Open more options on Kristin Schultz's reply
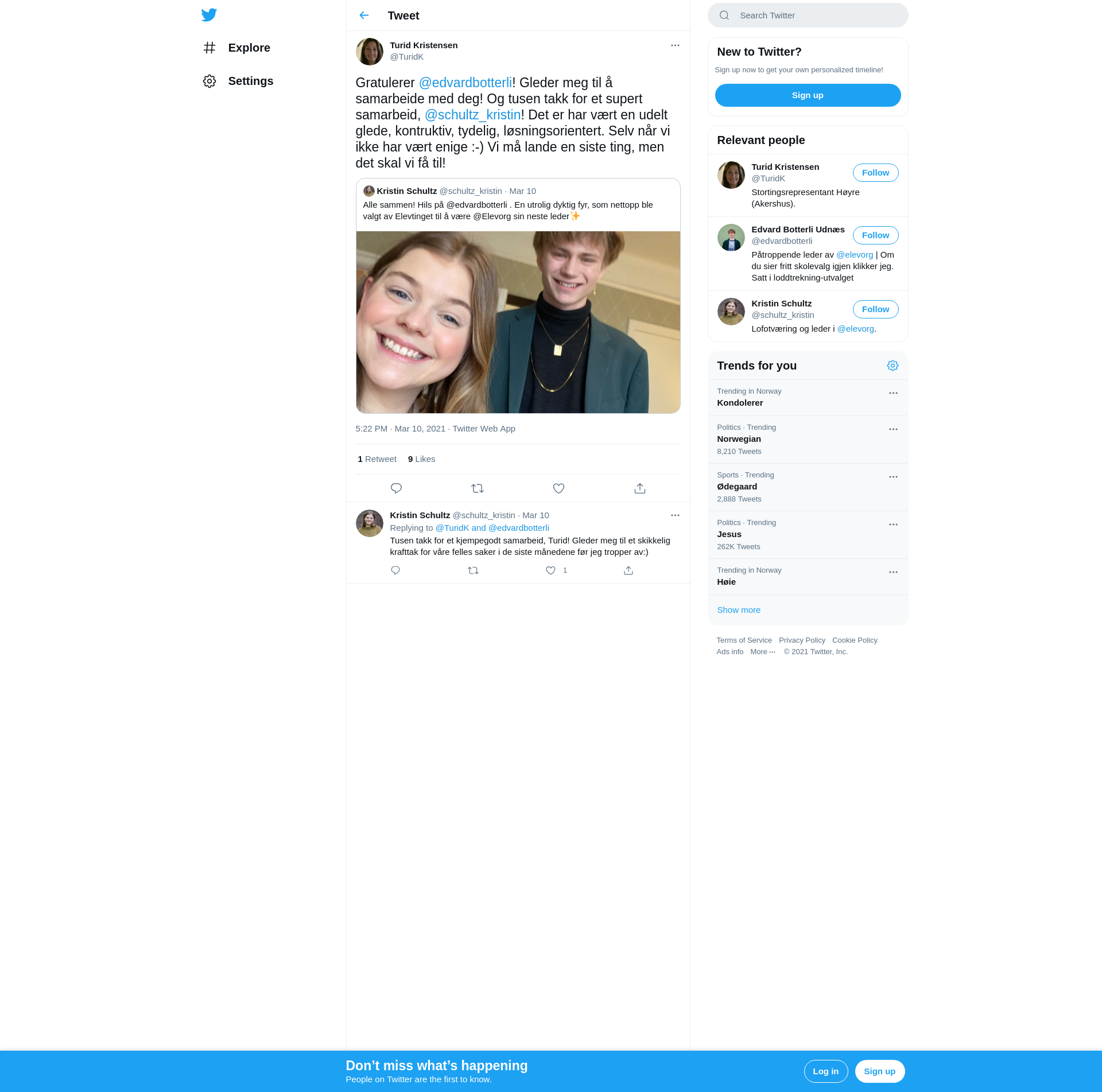This screenshot has width=1102, height=1092. 675,515
